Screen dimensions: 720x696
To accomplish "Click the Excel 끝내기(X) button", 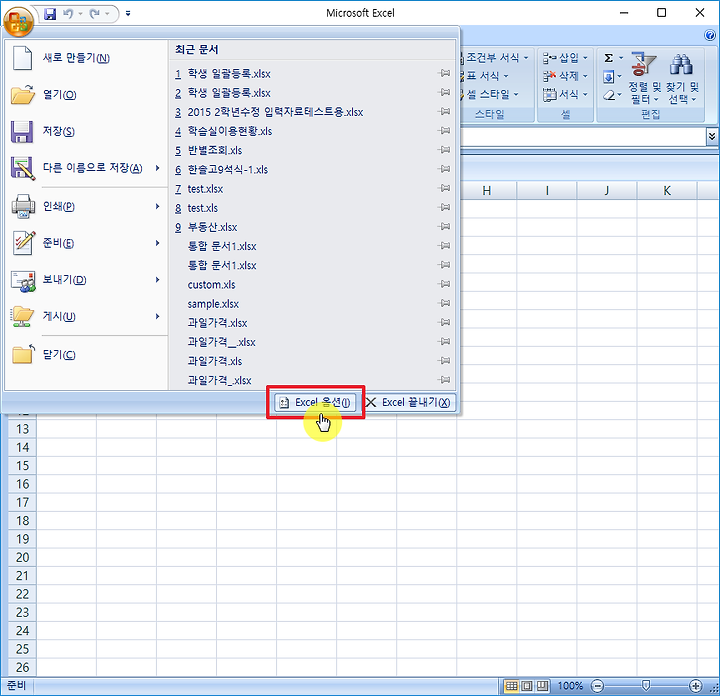I will click(x=408, y=403).
